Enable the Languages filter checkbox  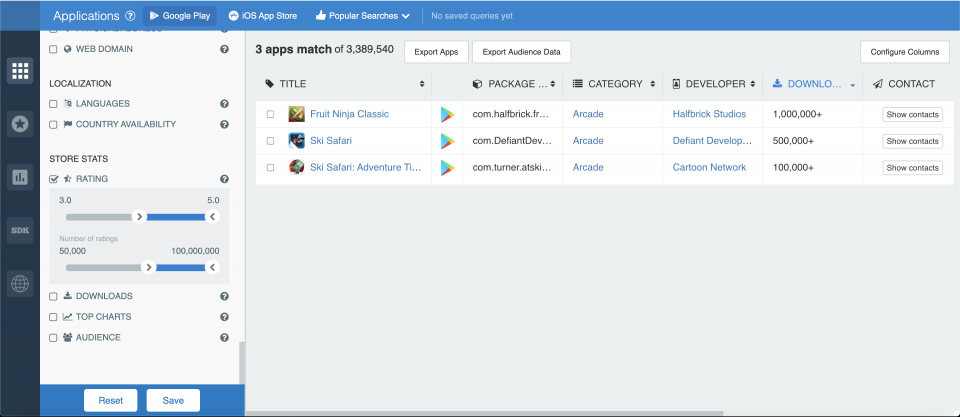pyautogui.click(x=53, y=104)
